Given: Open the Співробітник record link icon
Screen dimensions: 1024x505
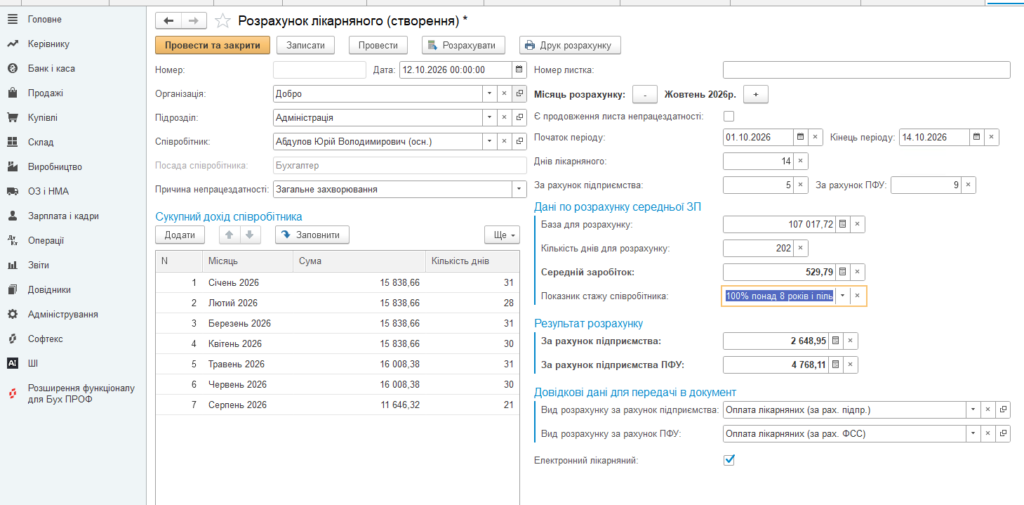Looking at the screenshot, I should click(520, 141).
